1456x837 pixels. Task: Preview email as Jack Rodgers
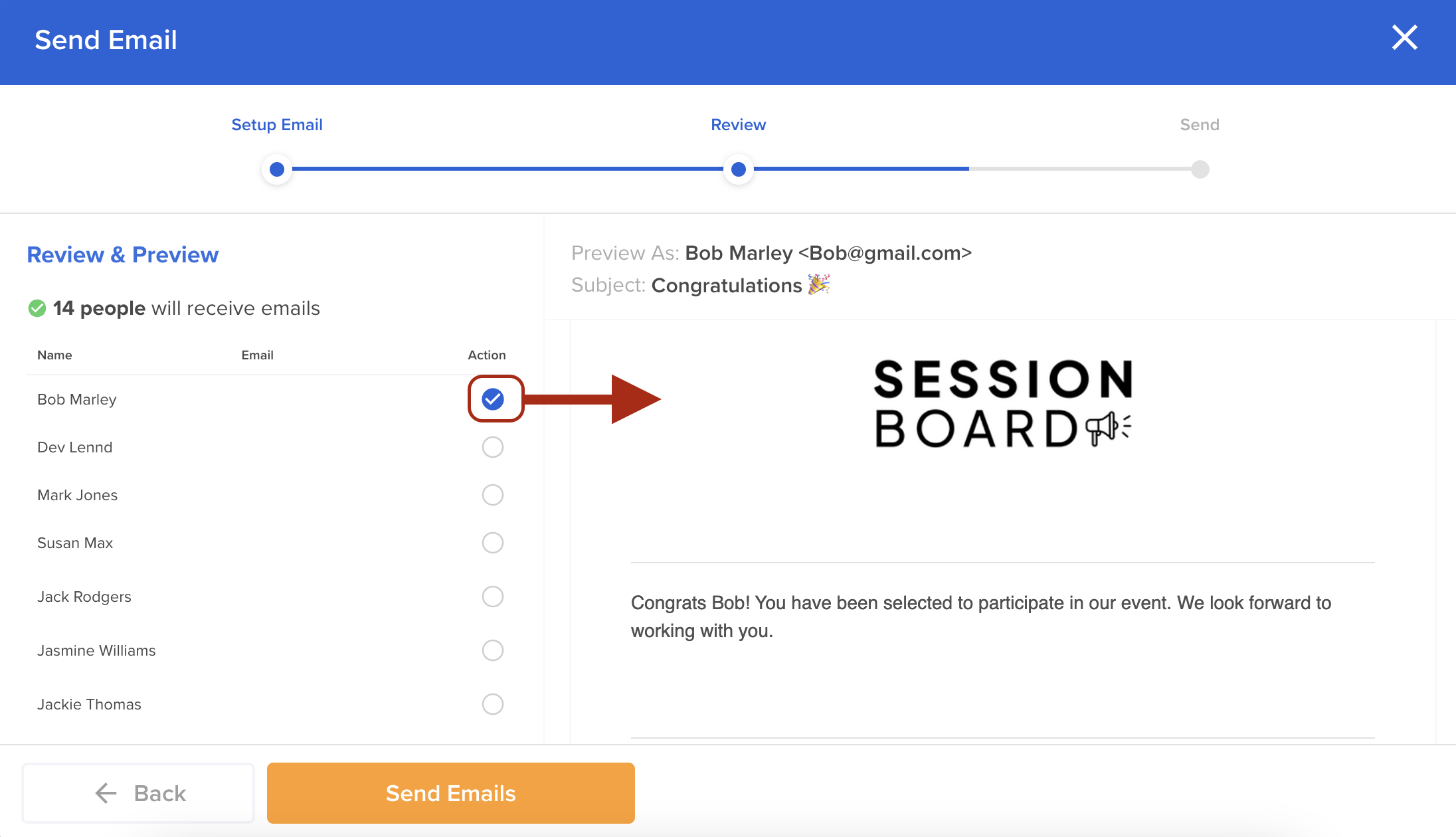click(493, 597)
